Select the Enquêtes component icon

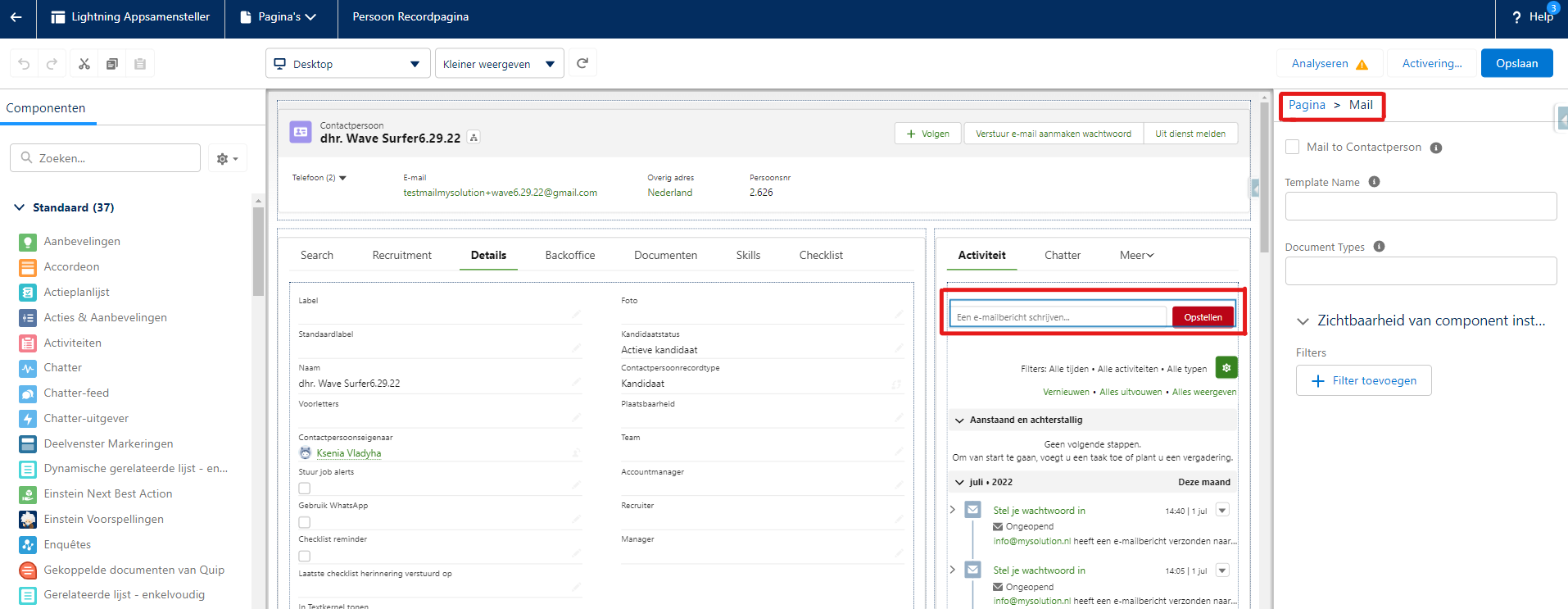[28, 545]
